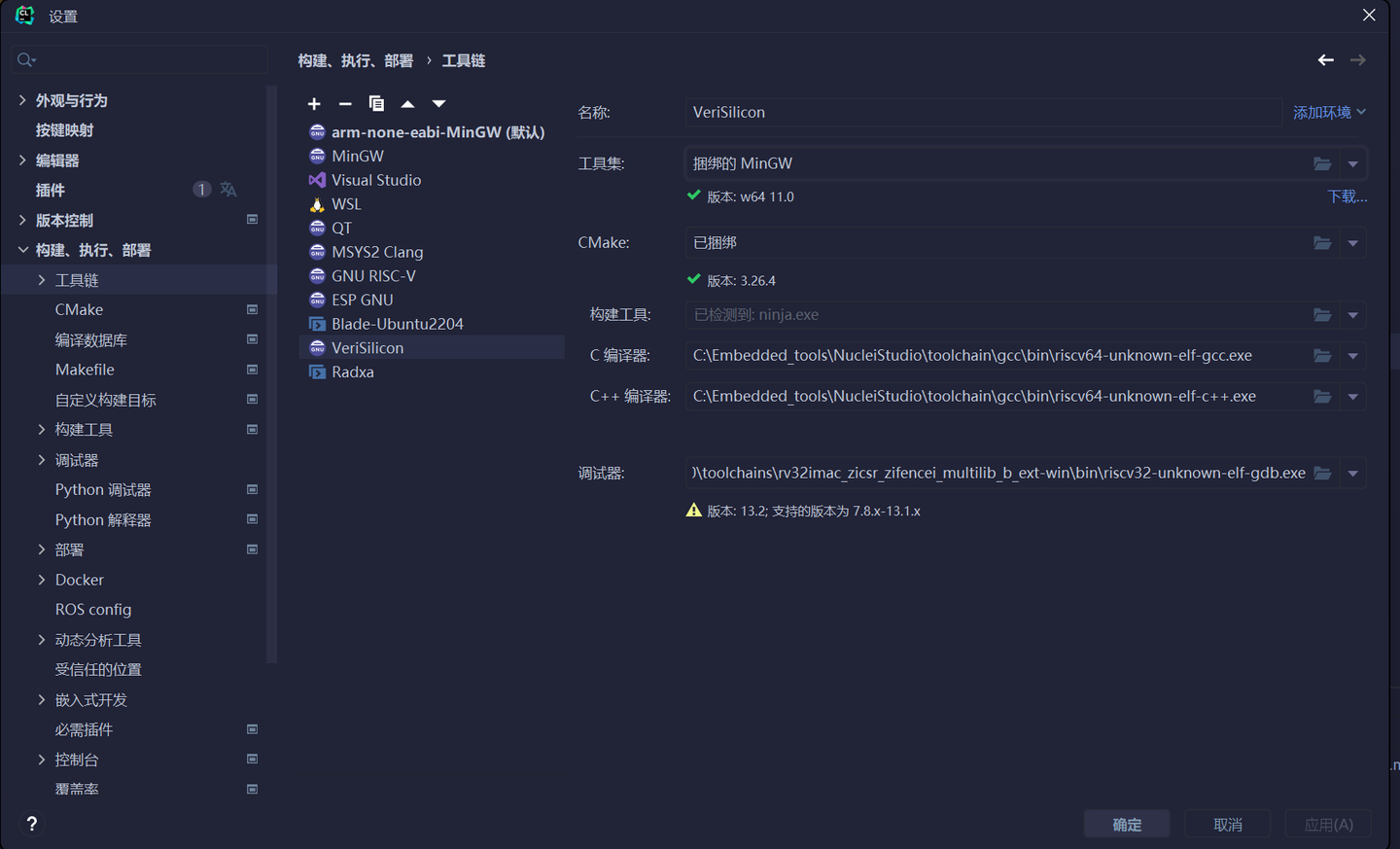Select the MSYS2 Clang toolchain

[x=432, y=252]
